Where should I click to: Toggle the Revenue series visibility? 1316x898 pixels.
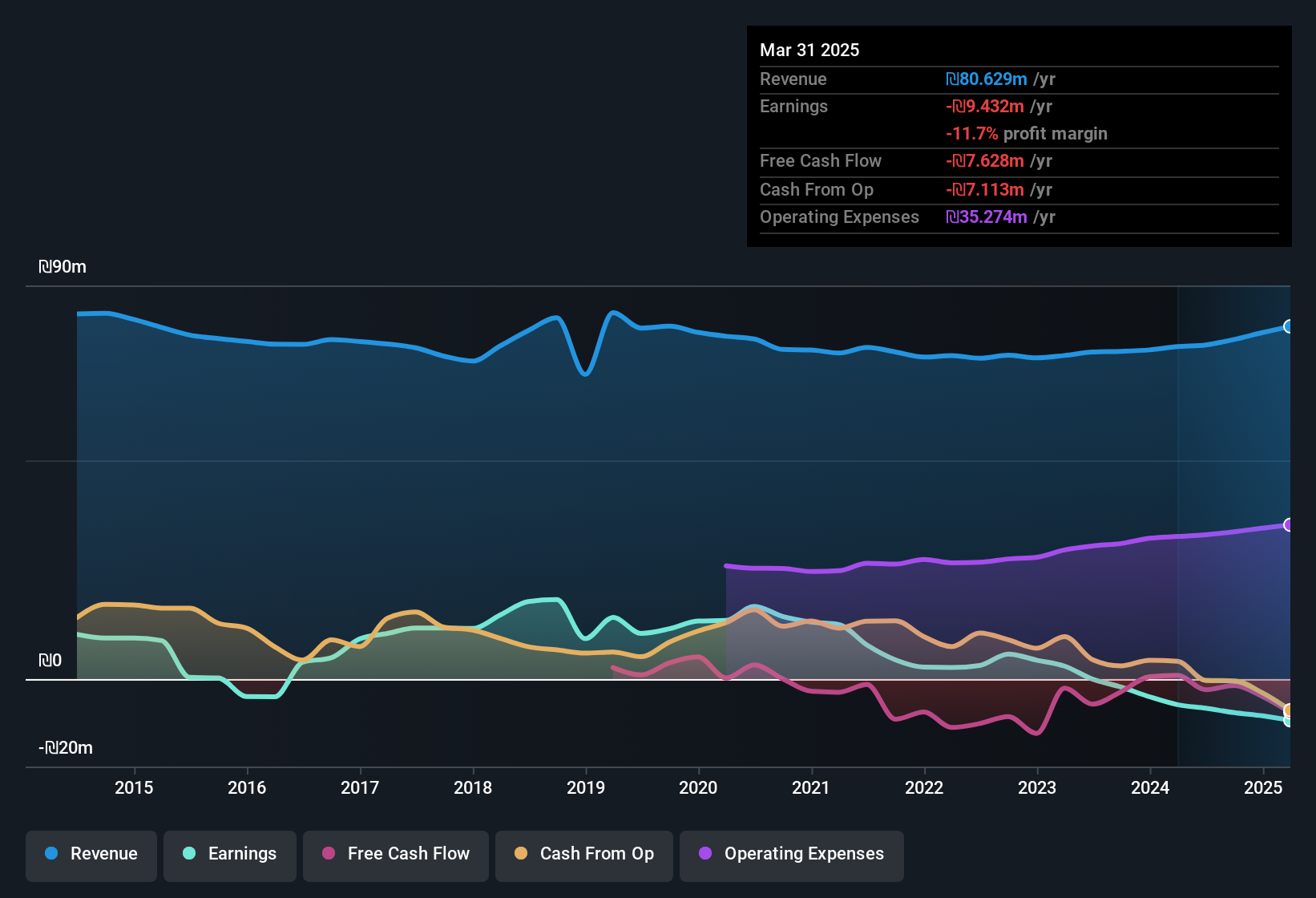point(91,854)
